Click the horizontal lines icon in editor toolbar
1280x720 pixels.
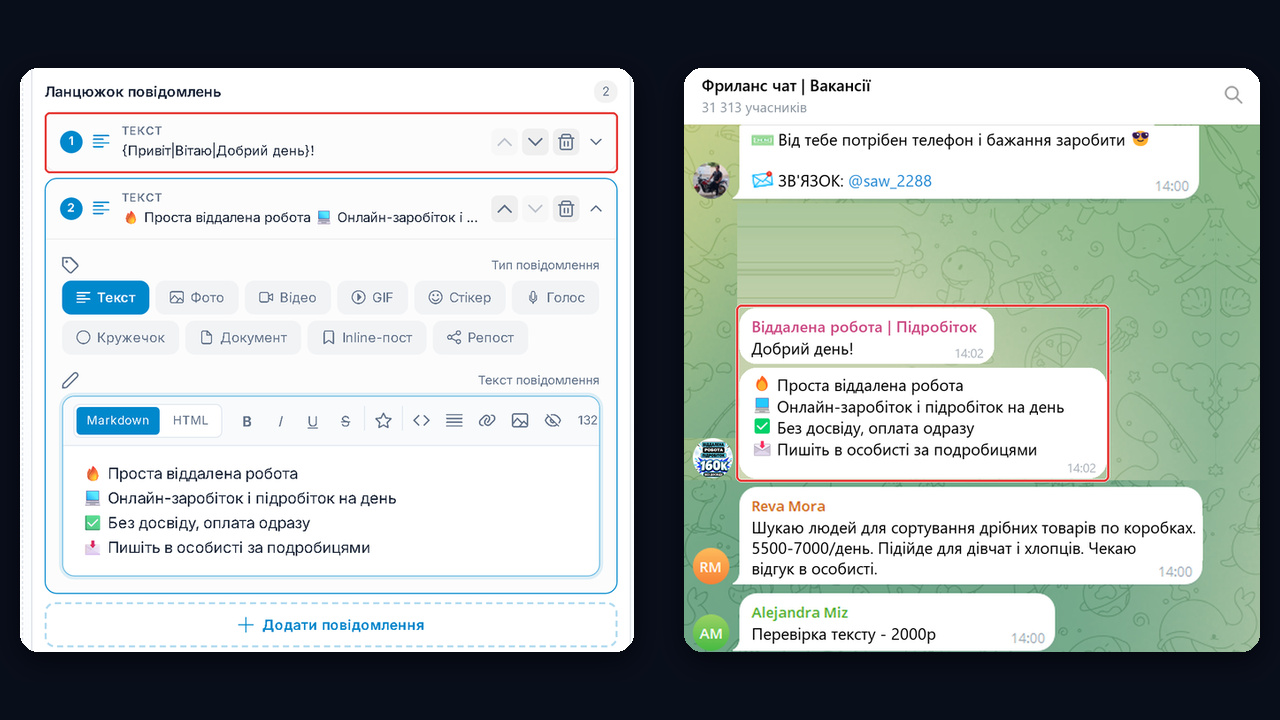pyautogui.click(x=454, y=421)
